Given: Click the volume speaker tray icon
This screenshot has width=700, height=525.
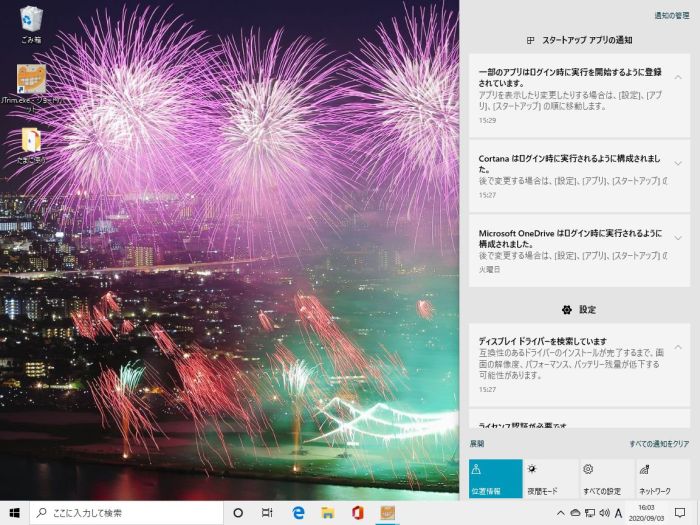Looking at the screenshot, I should coord(604,513).
